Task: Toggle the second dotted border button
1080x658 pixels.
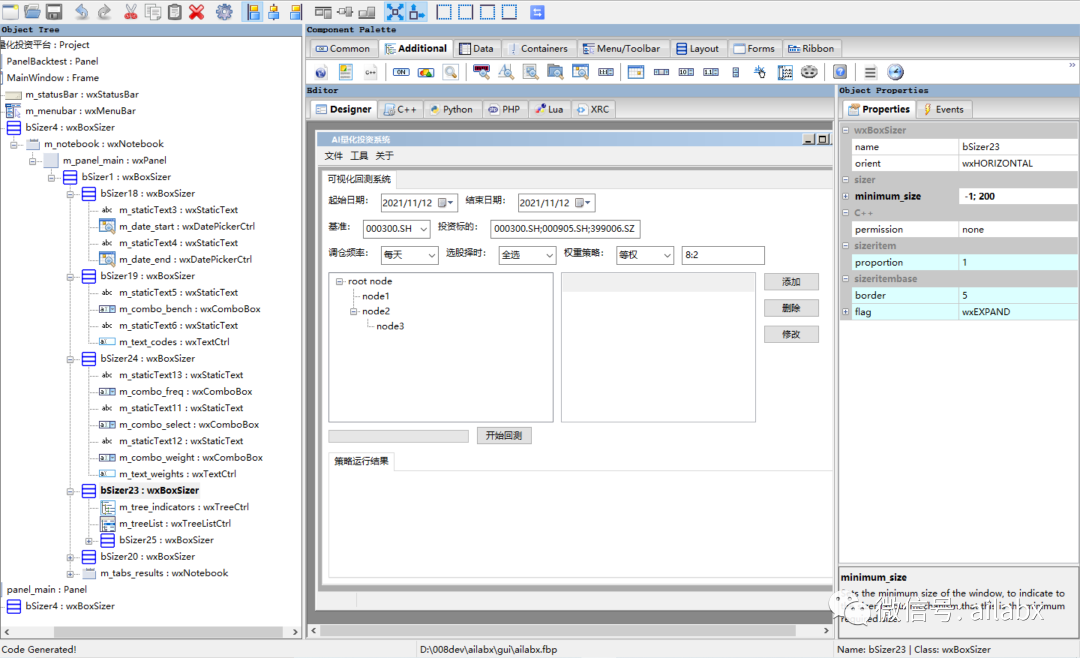Action: pos(466,11)
